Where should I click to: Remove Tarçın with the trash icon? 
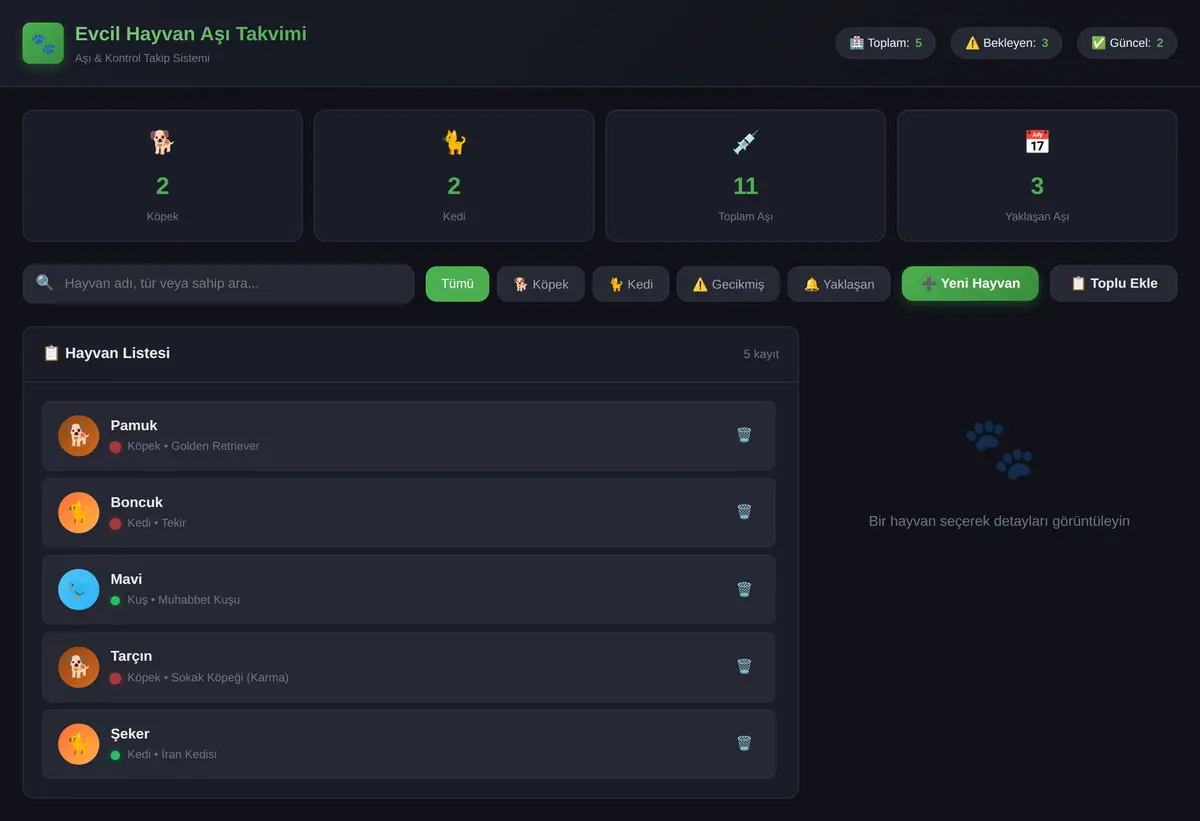click(744, 666)
